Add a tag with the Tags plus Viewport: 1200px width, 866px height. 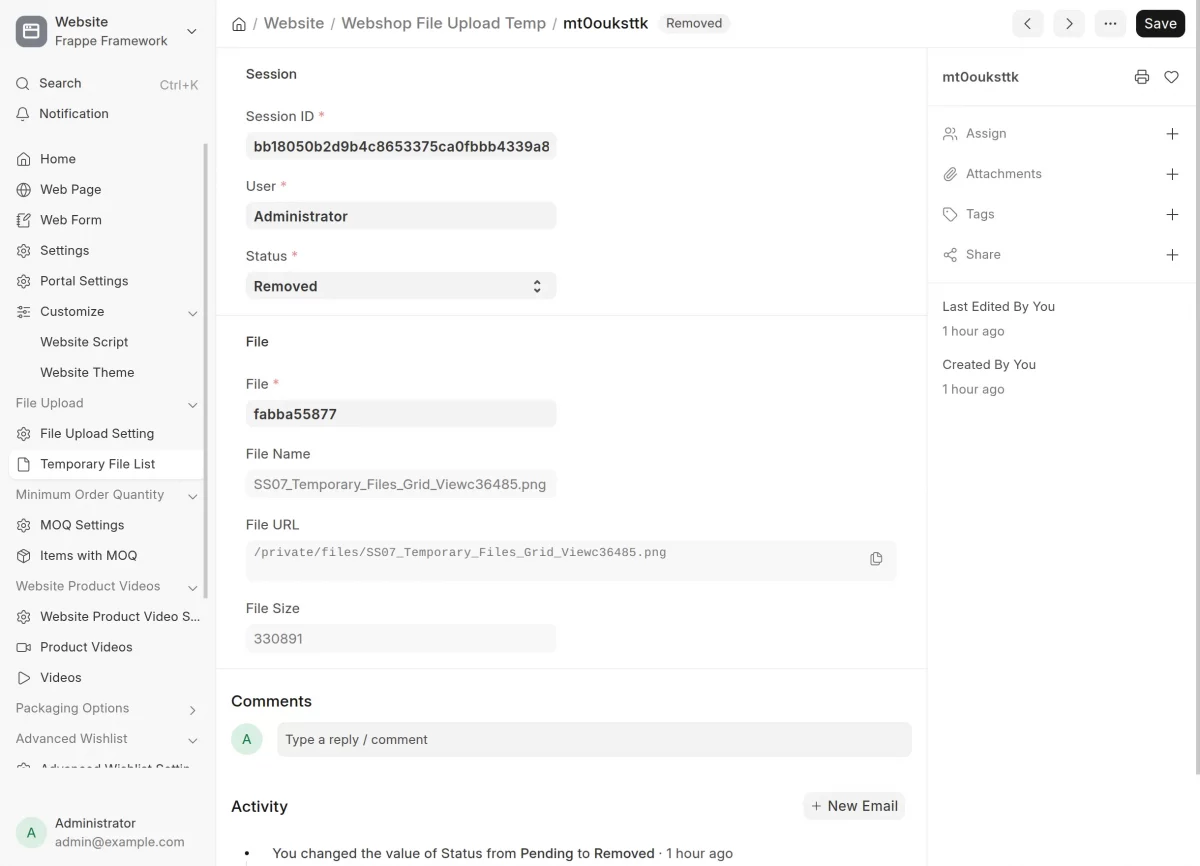click(x=1172, y=214)
